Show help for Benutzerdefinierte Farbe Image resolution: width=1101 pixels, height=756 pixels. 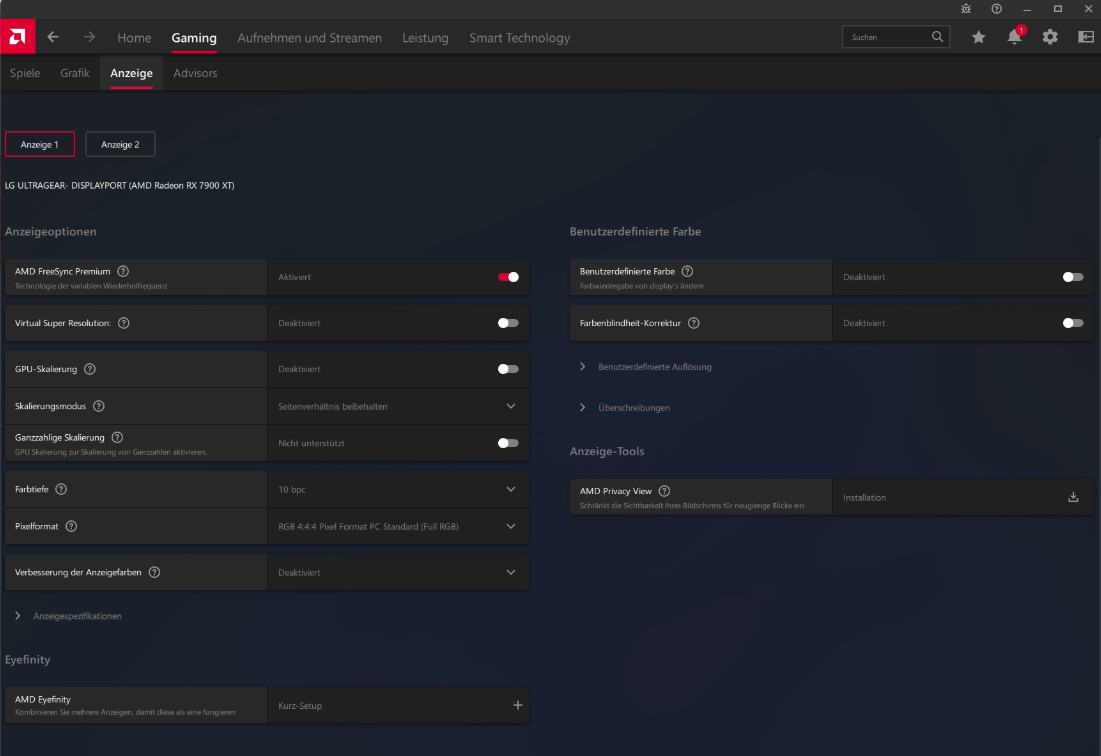687,271
